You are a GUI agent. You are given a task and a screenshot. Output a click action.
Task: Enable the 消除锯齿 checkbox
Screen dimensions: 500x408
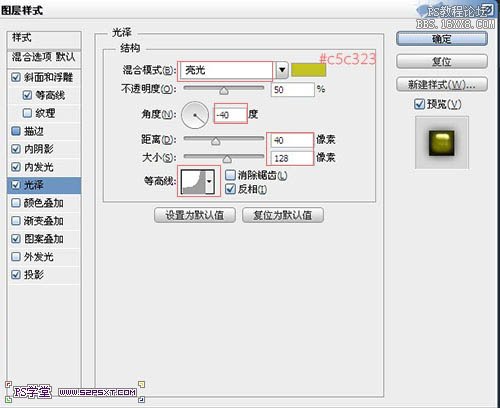230,175
